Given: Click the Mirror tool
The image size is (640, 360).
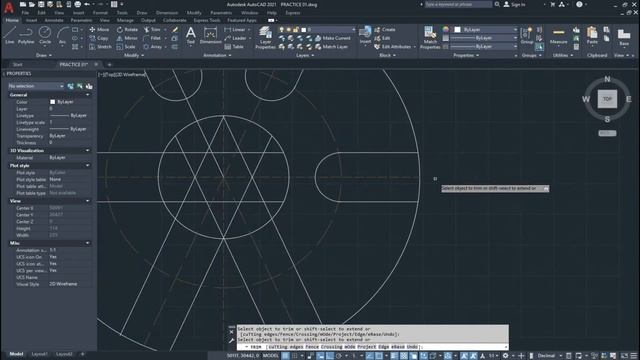Looking at the screenshot, I should (x=127, y=38).
